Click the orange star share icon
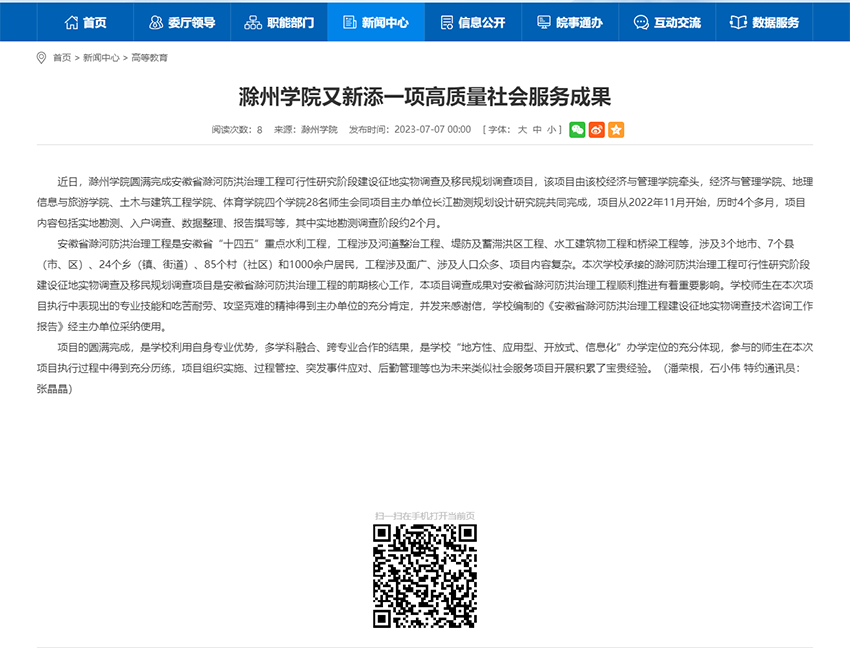The width and height of the screenshot is (850, 648). 616,130
